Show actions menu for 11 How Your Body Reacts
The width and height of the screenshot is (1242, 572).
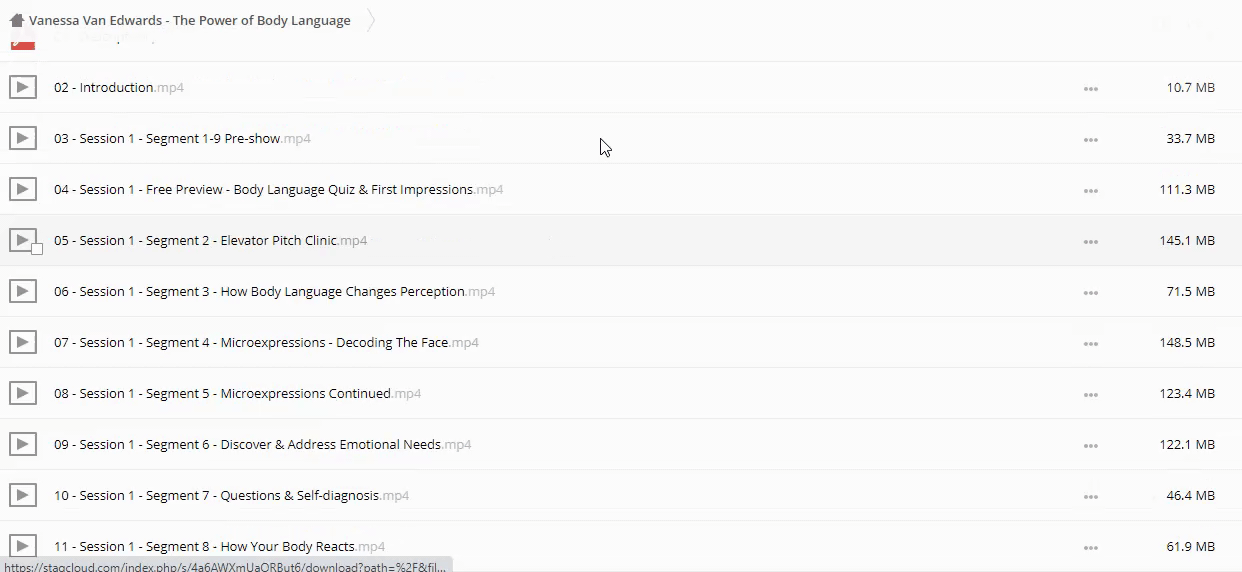(1090, 547)
